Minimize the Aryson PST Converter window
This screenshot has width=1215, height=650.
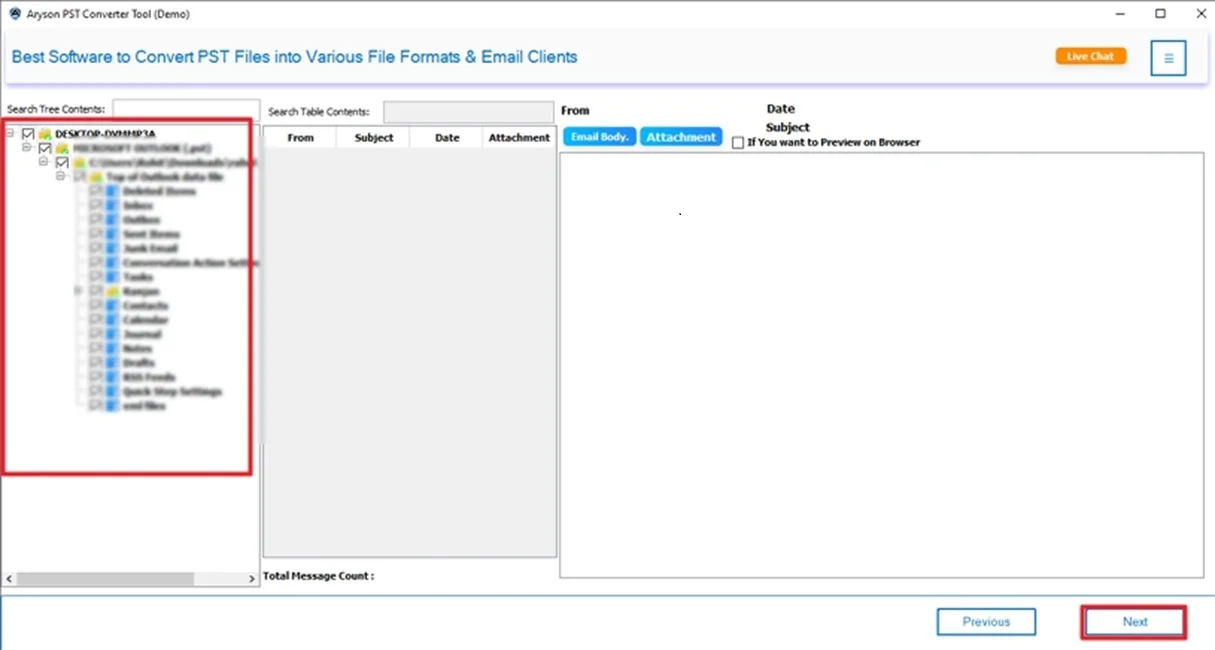[x=1118, y=14]
